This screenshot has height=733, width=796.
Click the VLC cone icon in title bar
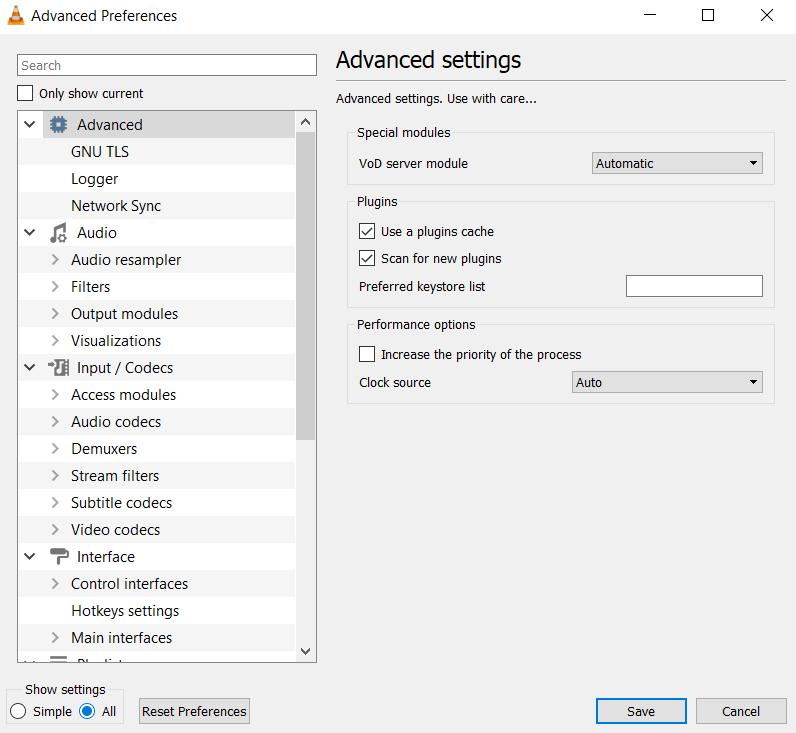pos(16,16)
